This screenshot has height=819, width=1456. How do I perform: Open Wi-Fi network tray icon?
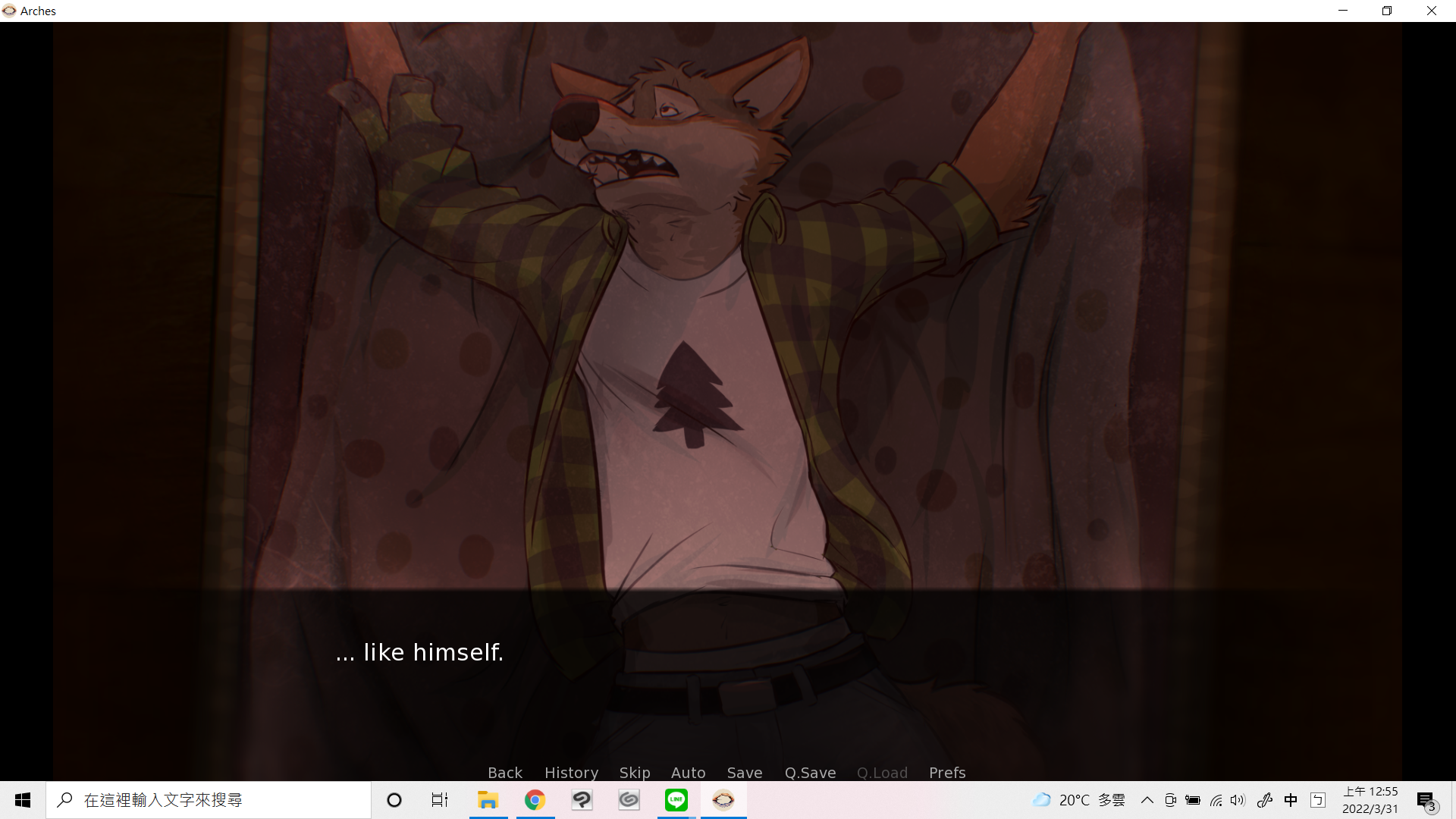[x=1216, y=800]
